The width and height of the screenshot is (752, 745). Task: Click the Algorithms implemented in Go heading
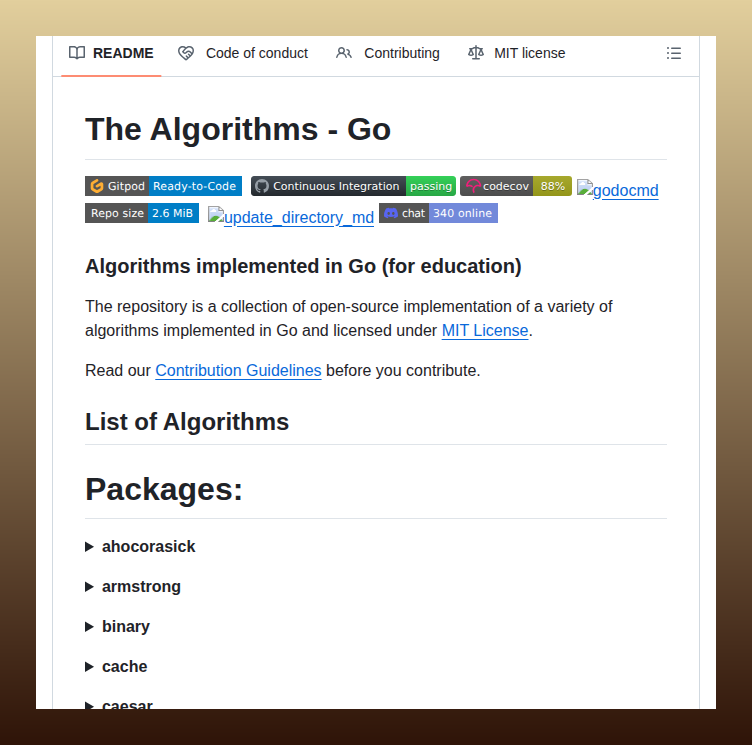pos(303,266)
